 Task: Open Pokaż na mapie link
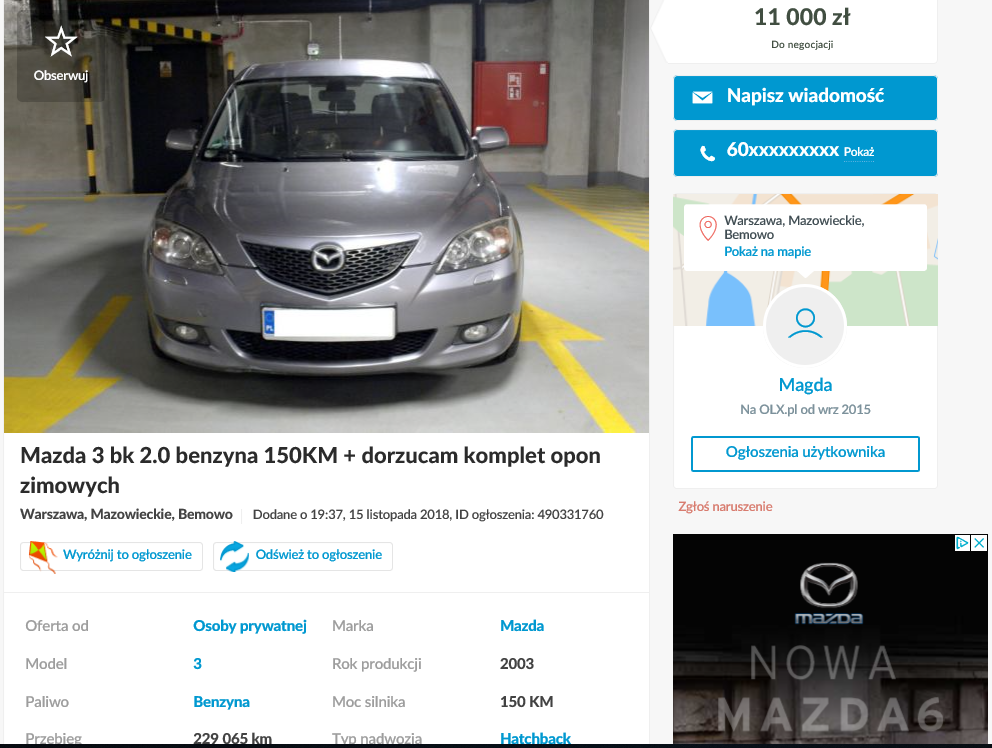767,252
